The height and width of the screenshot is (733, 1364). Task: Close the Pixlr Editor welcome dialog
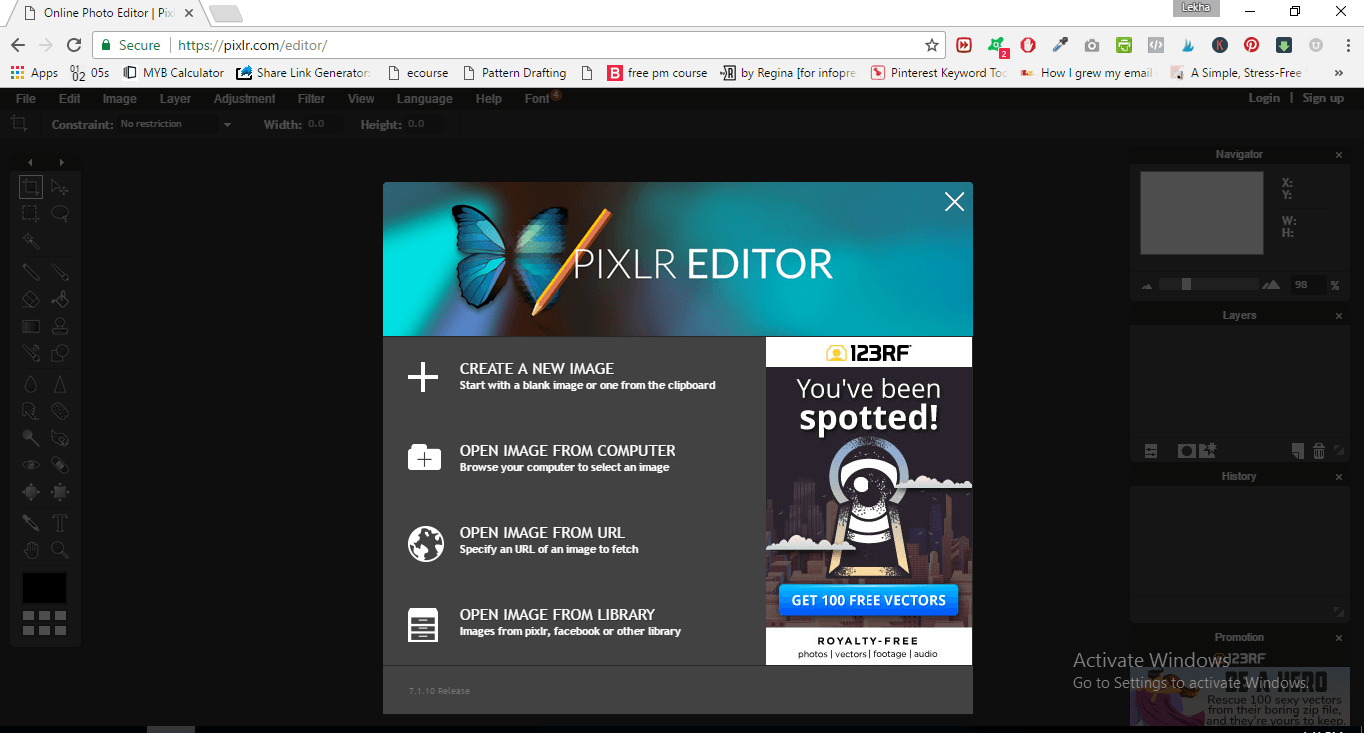pyautogui.click(x=954, y=202)
